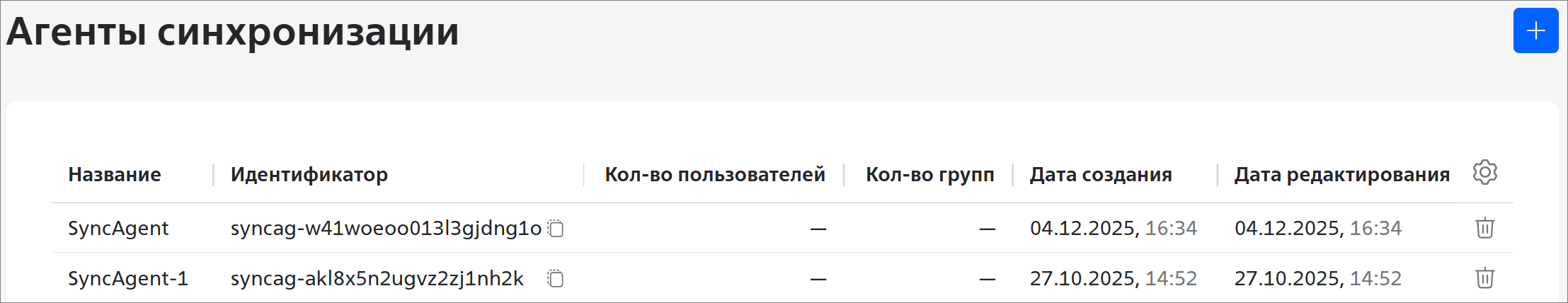The image size is (1568, 303).
Task: Click Кол-во пользователей column header
Action: point(714,175)
